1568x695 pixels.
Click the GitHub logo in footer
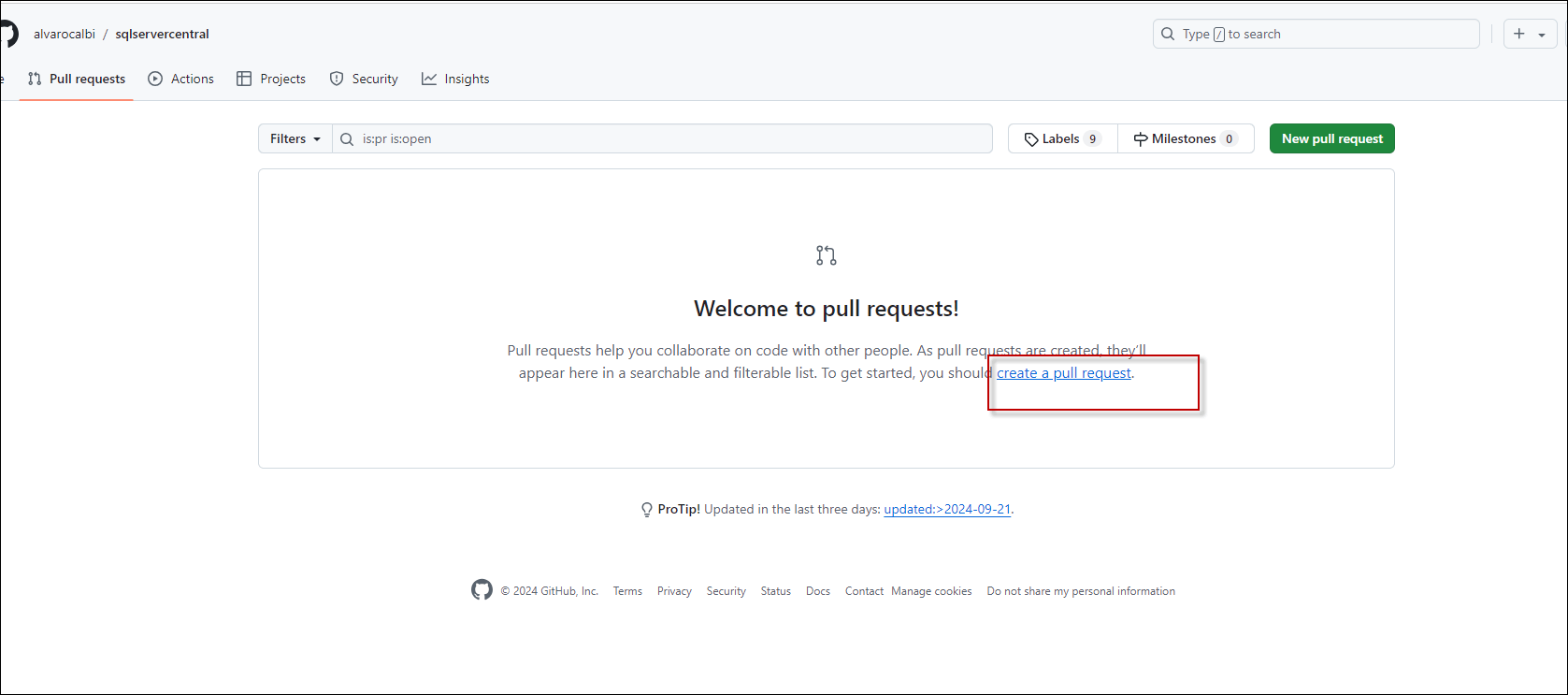point(482,590)
